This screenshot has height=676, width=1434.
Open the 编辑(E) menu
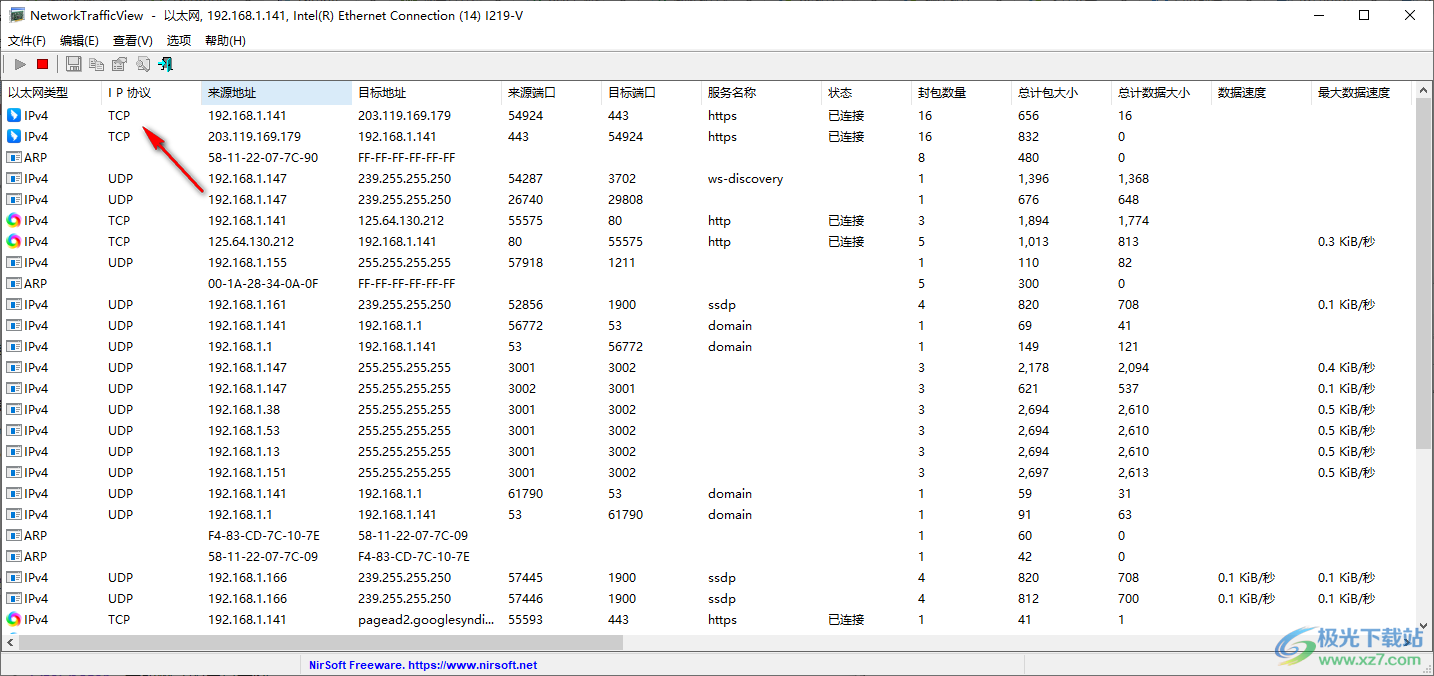[x=79, y=40]
